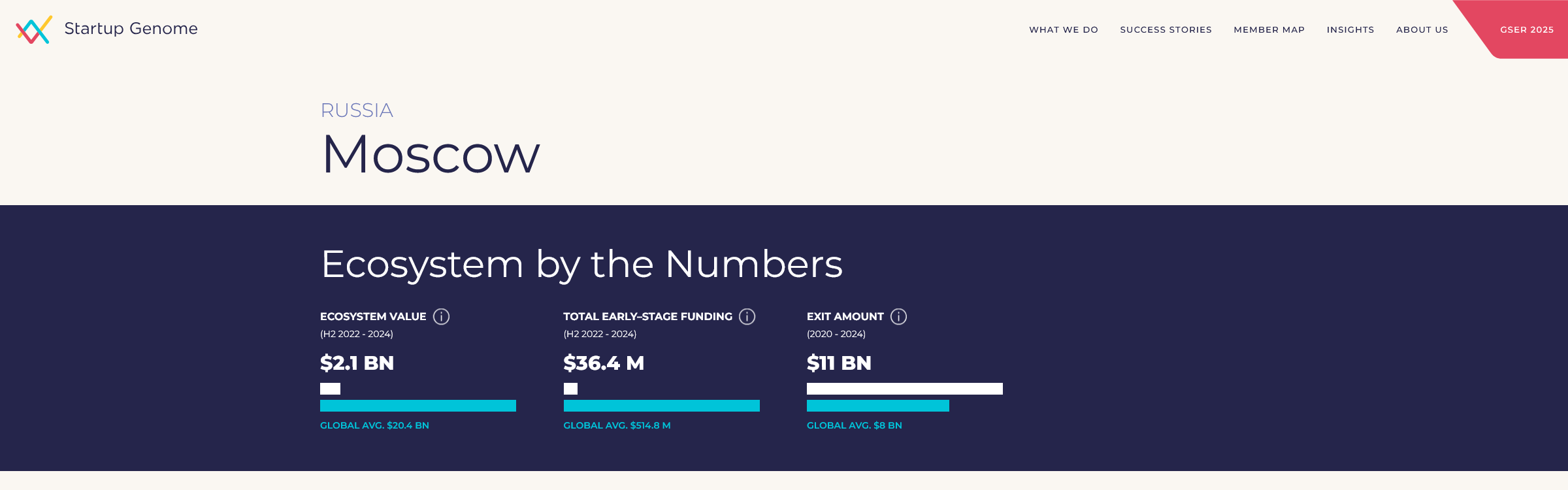
Task: Click the Startup Genome site name
Action: [x=131, y=29]
